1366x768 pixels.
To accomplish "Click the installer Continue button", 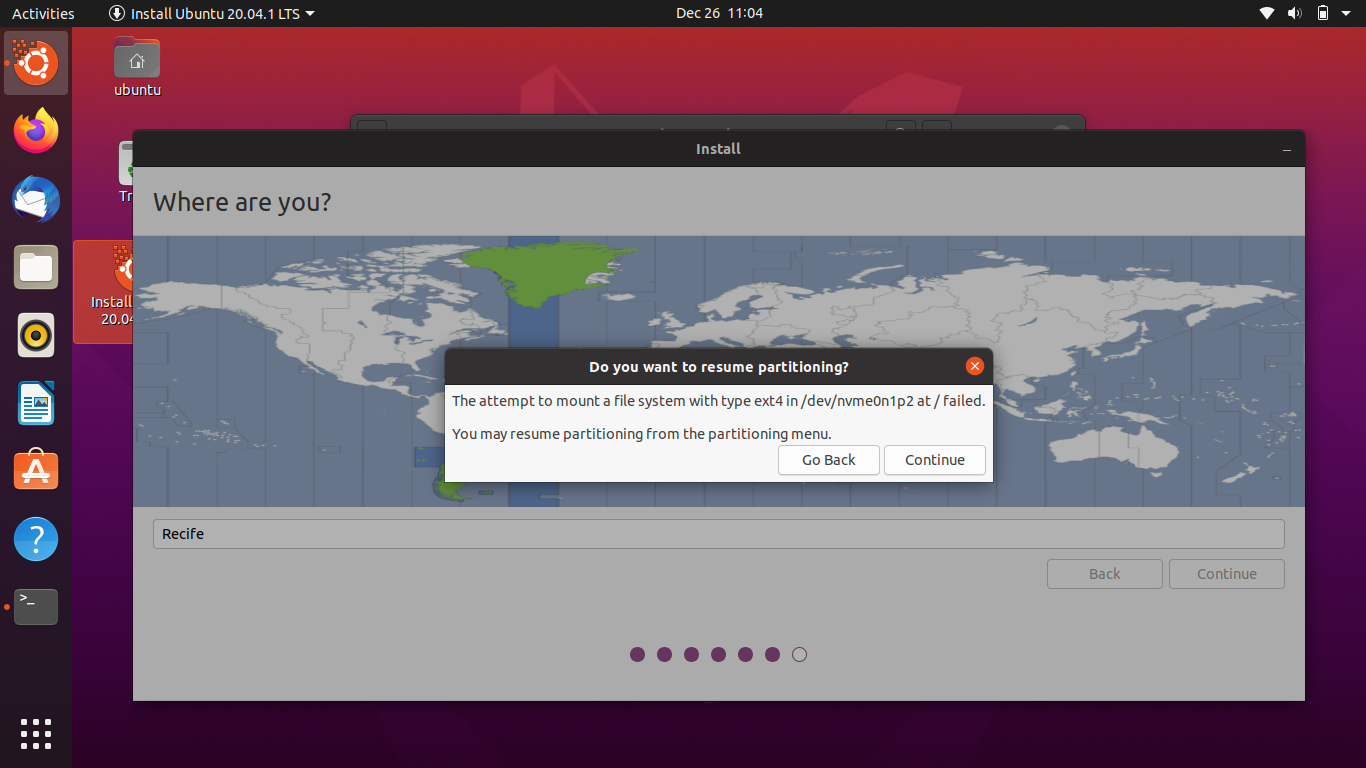I will (x=1227, y=574).
